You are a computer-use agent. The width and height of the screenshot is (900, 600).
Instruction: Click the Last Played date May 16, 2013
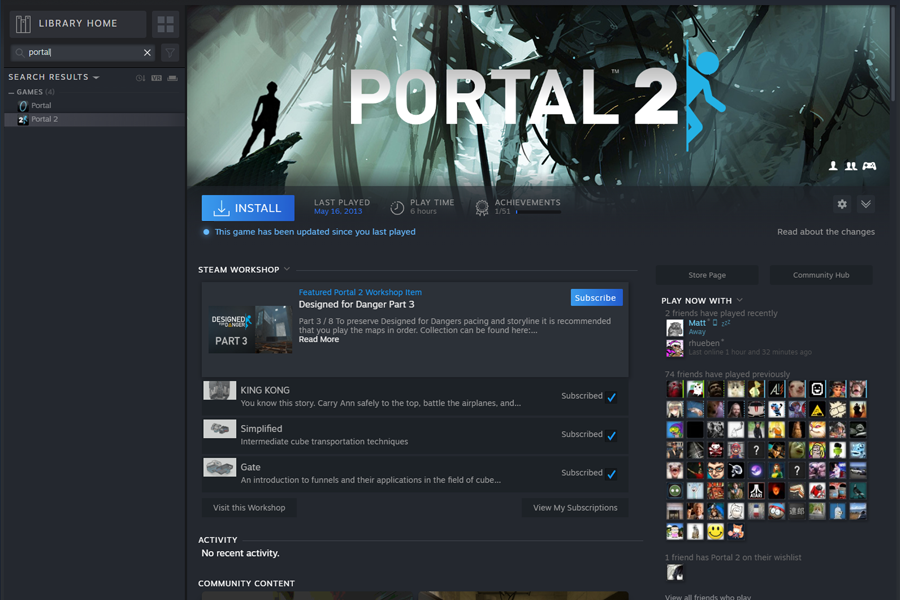(338, 211)
